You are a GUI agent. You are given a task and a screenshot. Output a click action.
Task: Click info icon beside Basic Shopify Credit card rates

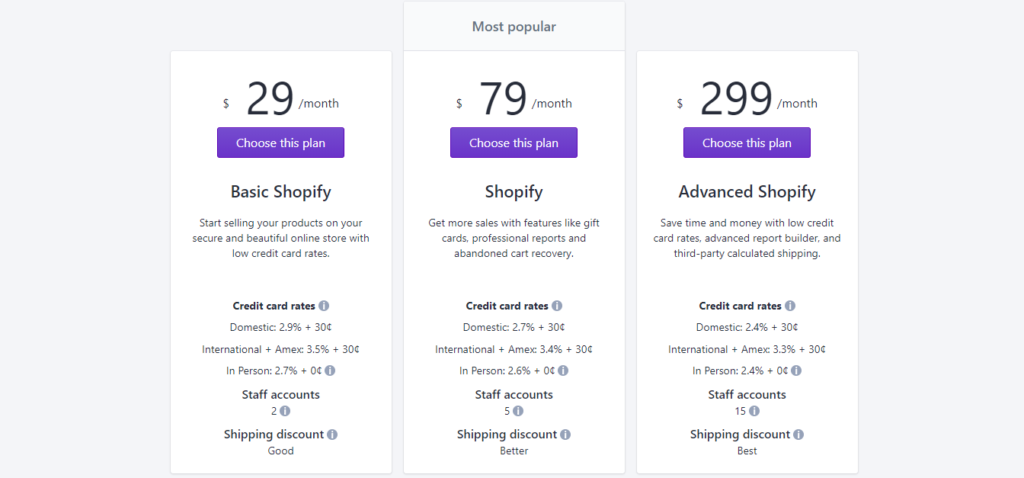[x=324, y=306]
